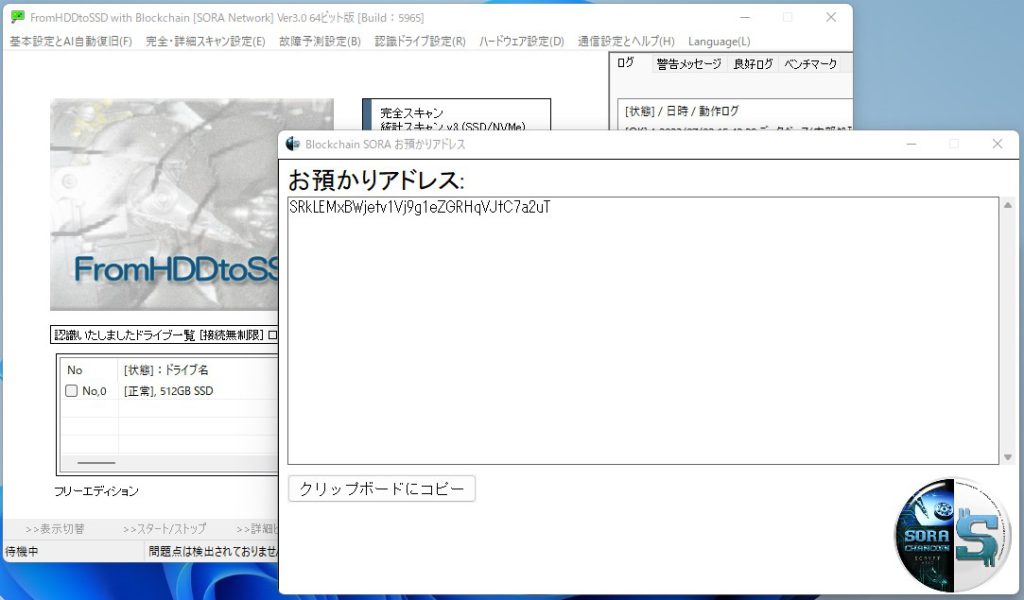Switch to the 警告メッセージ tab

click(688, 63)
